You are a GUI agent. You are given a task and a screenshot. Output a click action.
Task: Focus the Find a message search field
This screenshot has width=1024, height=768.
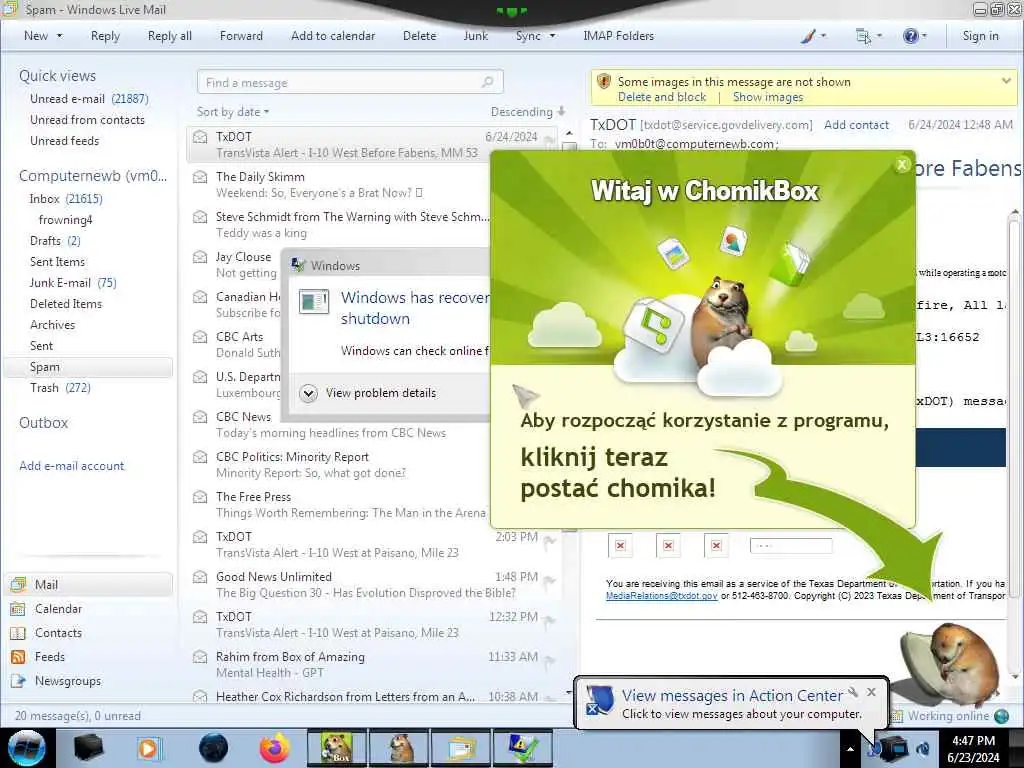point(350,82)
